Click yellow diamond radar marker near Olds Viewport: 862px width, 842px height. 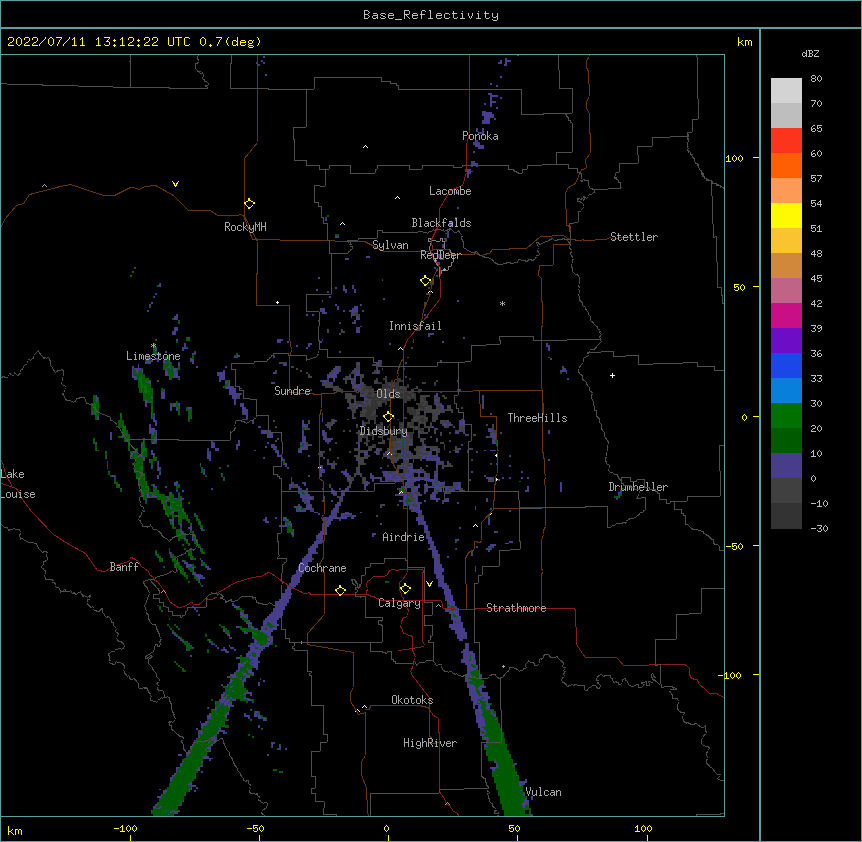click(388, 417)
